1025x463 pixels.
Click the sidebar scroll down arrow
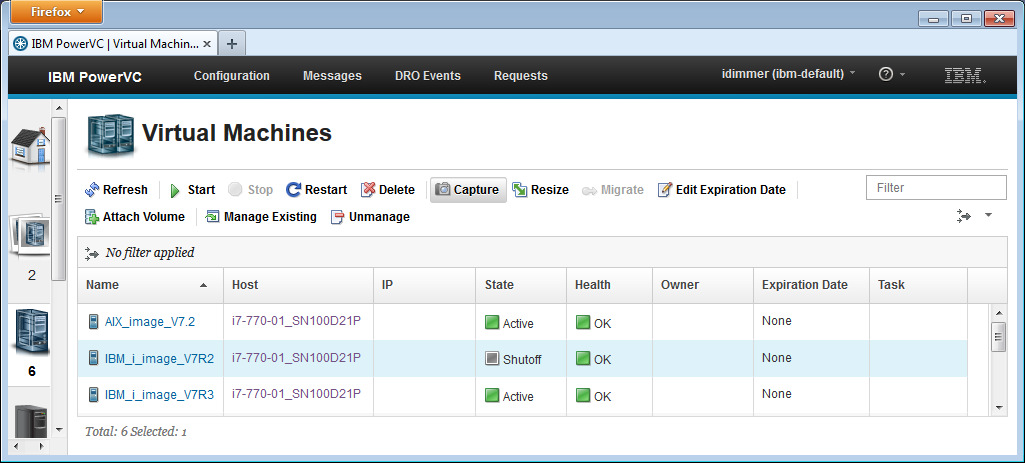tap(59, 430)
